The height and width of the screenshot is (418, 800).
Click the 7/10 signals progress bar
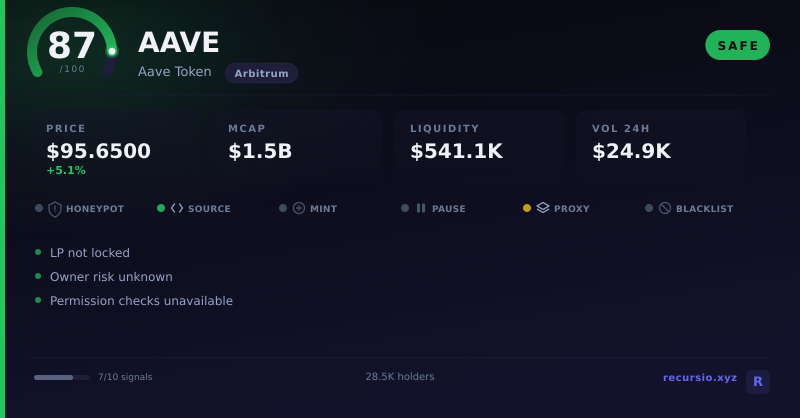(62, 378)
